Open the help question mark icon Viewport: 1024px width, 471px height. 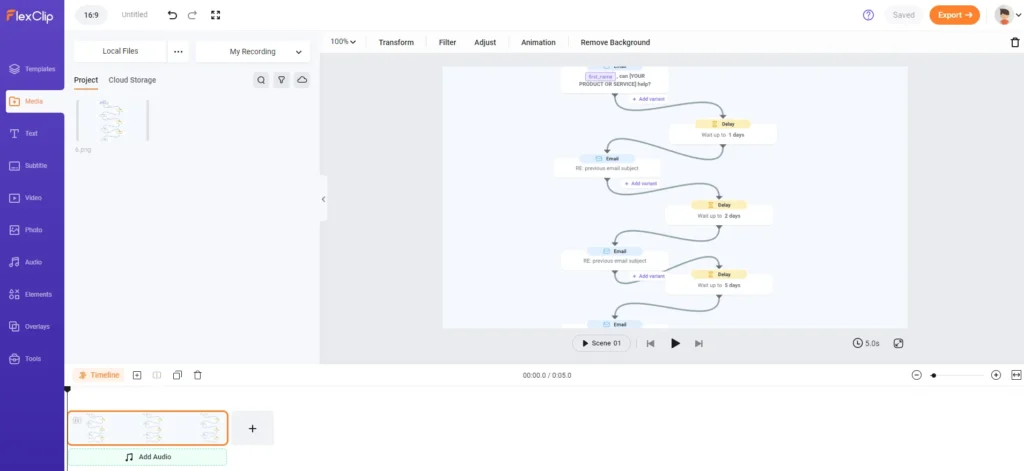(x=868, y=15)
